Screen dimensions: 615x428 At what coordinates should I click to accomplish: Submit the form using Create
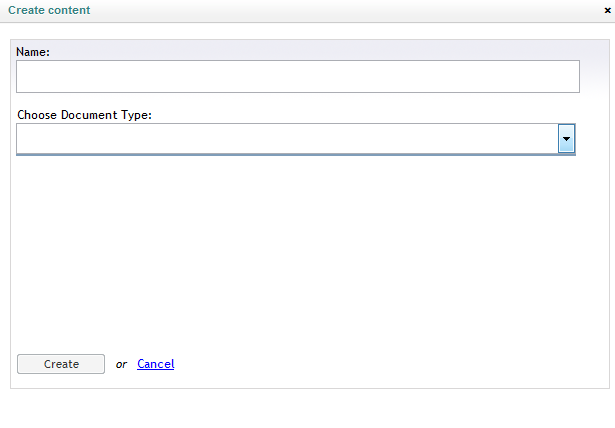tap(61, 364)
